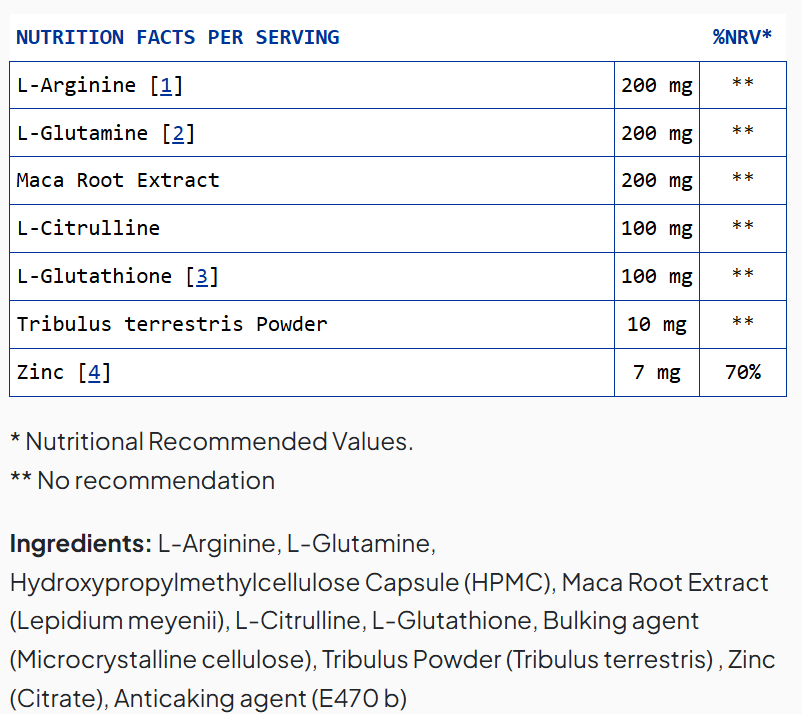
Task: Open footnote link 1 beside L-Arginine
Action: pos(166,86)
